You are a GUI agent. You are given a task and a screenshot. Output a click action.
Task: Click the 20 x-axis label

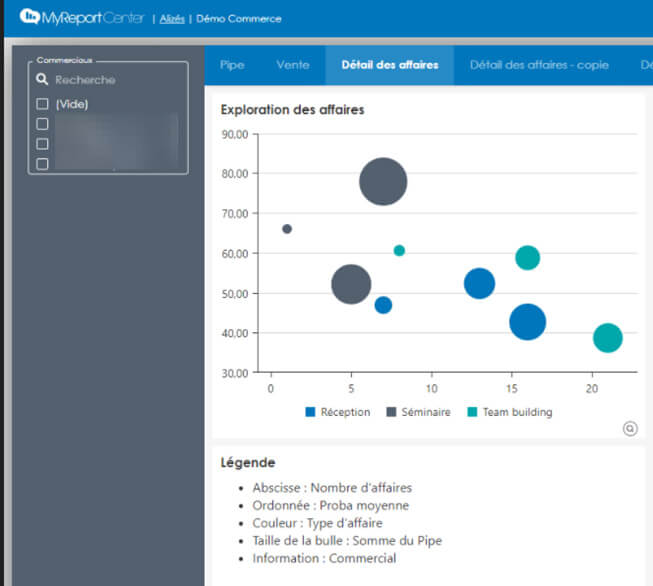(592, 389)
